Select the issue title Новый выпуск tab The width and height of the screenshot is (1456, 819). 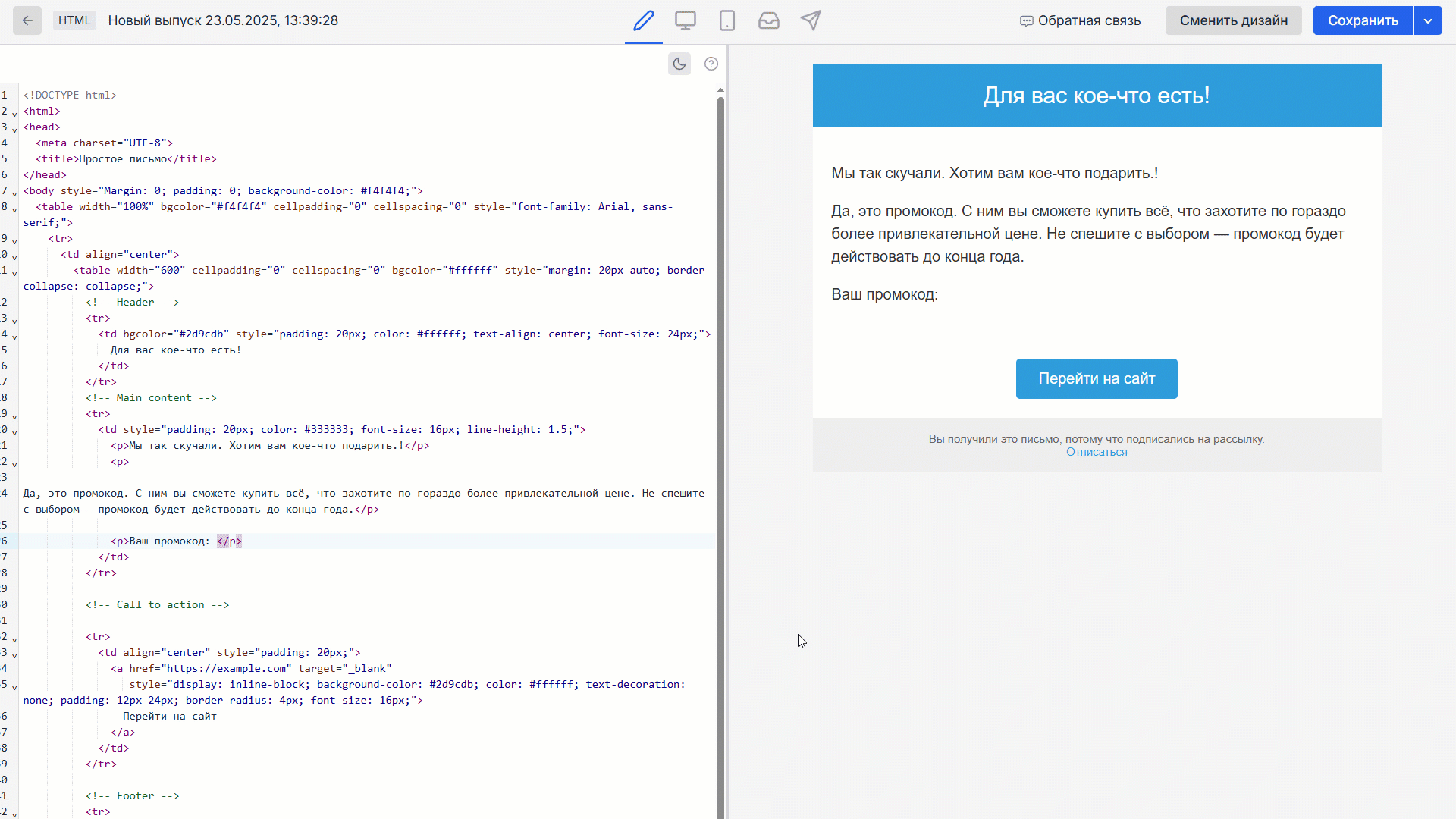coord(223,20)
